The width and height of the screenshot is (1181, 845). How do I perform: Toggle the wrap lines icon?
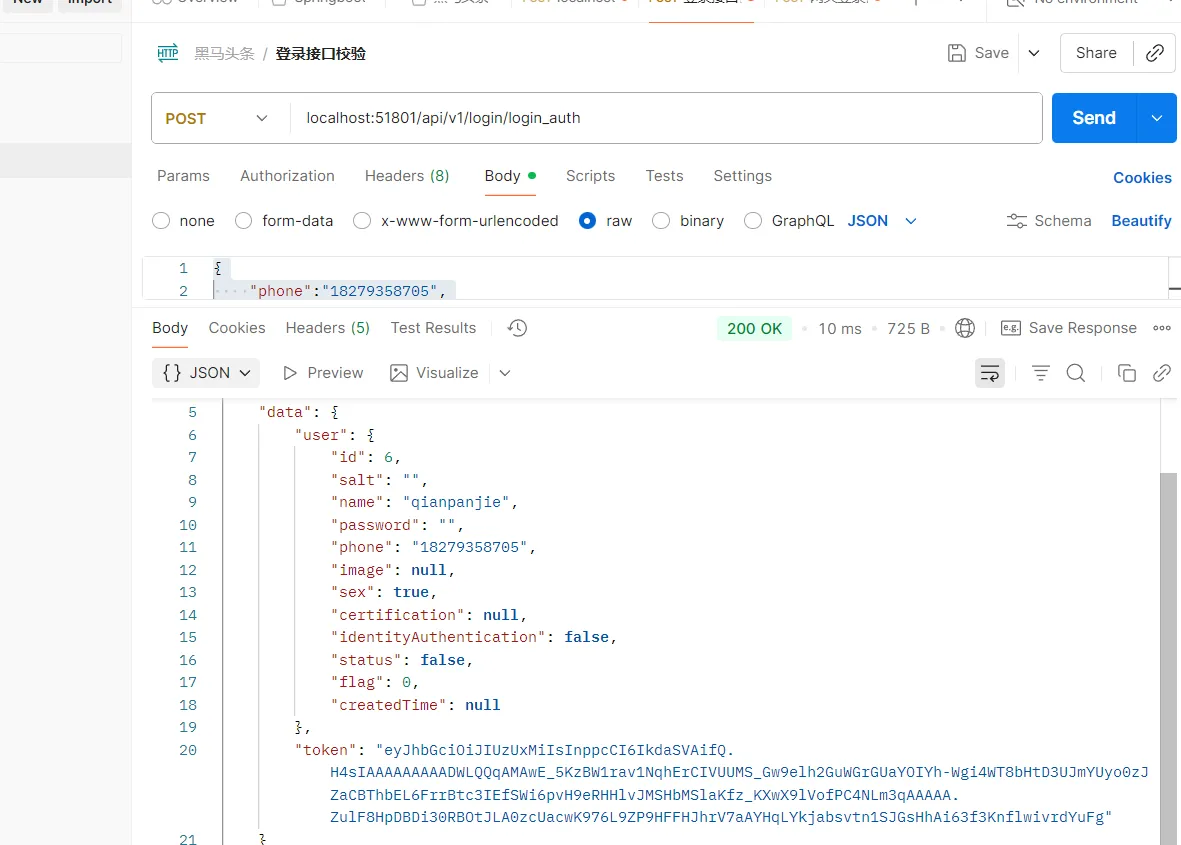point(989,373)
